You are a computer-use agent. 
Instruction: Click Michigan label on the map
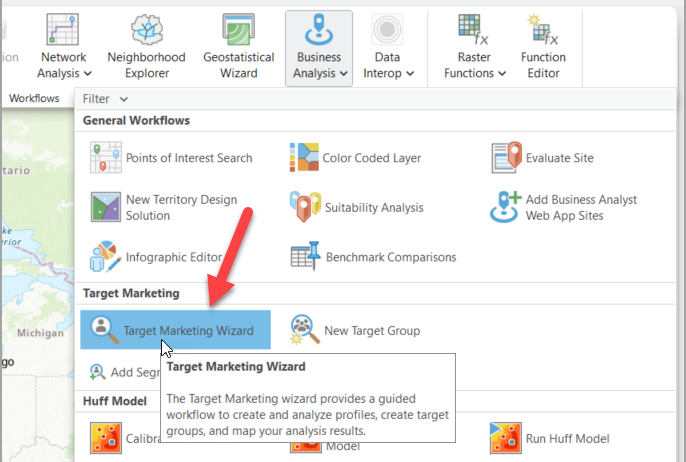[40, 333]
